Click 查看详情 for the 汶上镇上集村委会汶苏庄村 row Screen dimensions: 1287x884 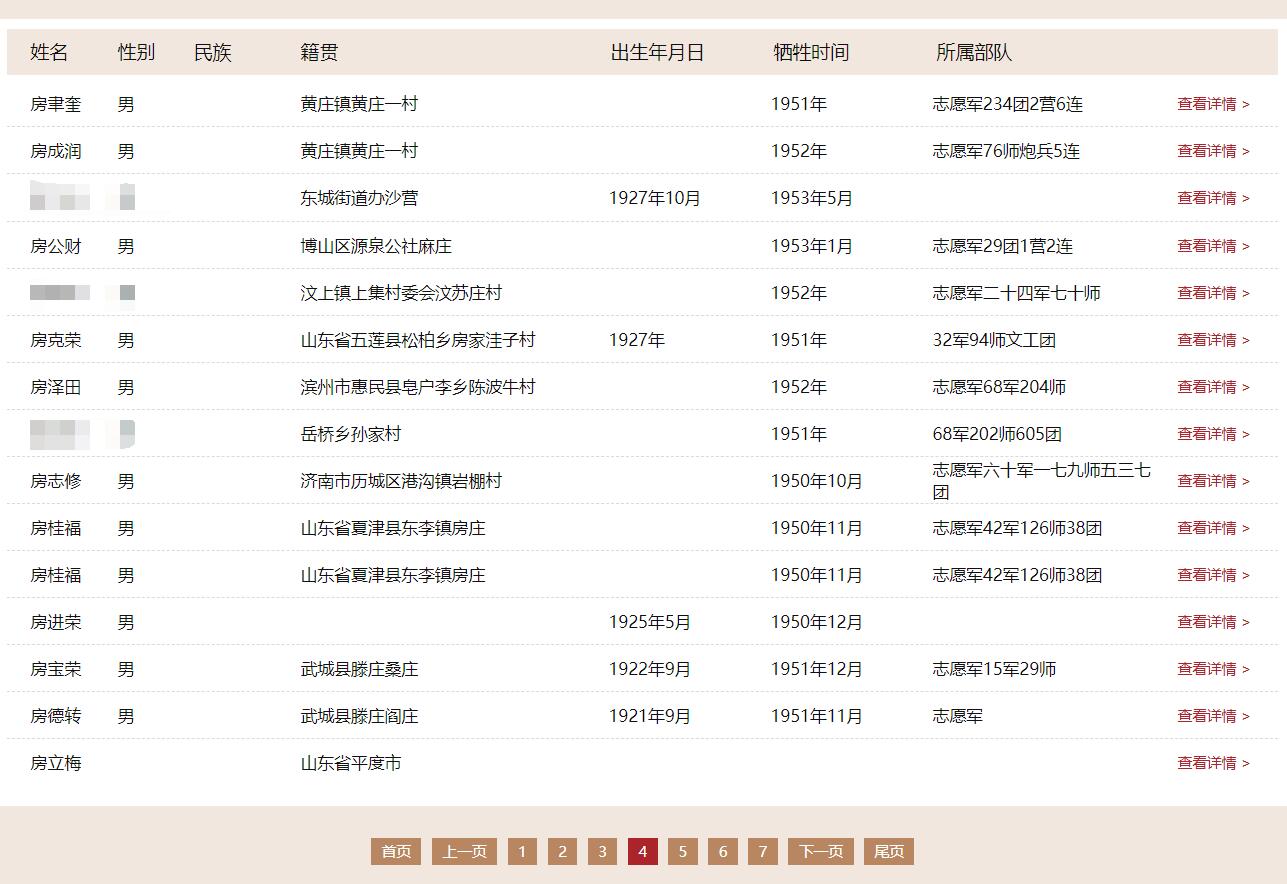coord(1213,293)
